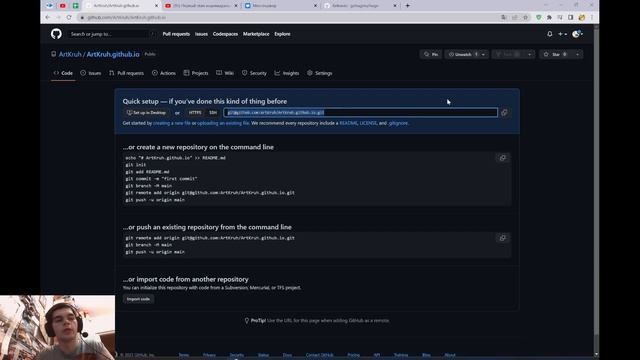Go back in the browser
The image size is (640, 360).
click(48, 18)
